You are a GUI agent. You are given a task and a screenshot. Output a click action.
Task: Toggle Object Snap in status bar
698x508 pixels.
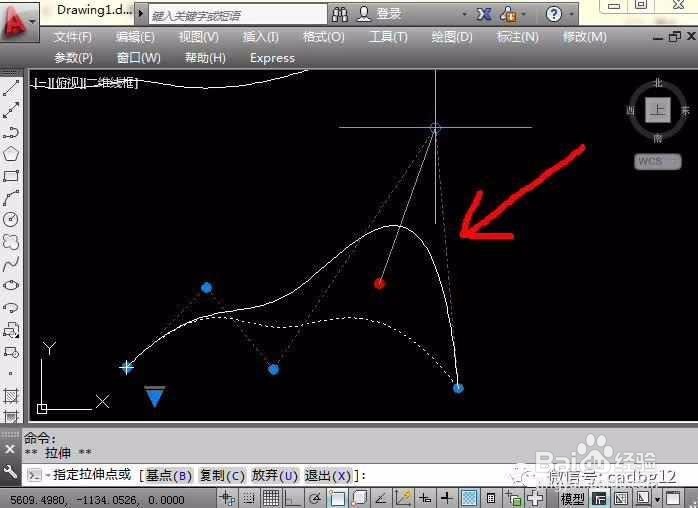tap(337, 499)
